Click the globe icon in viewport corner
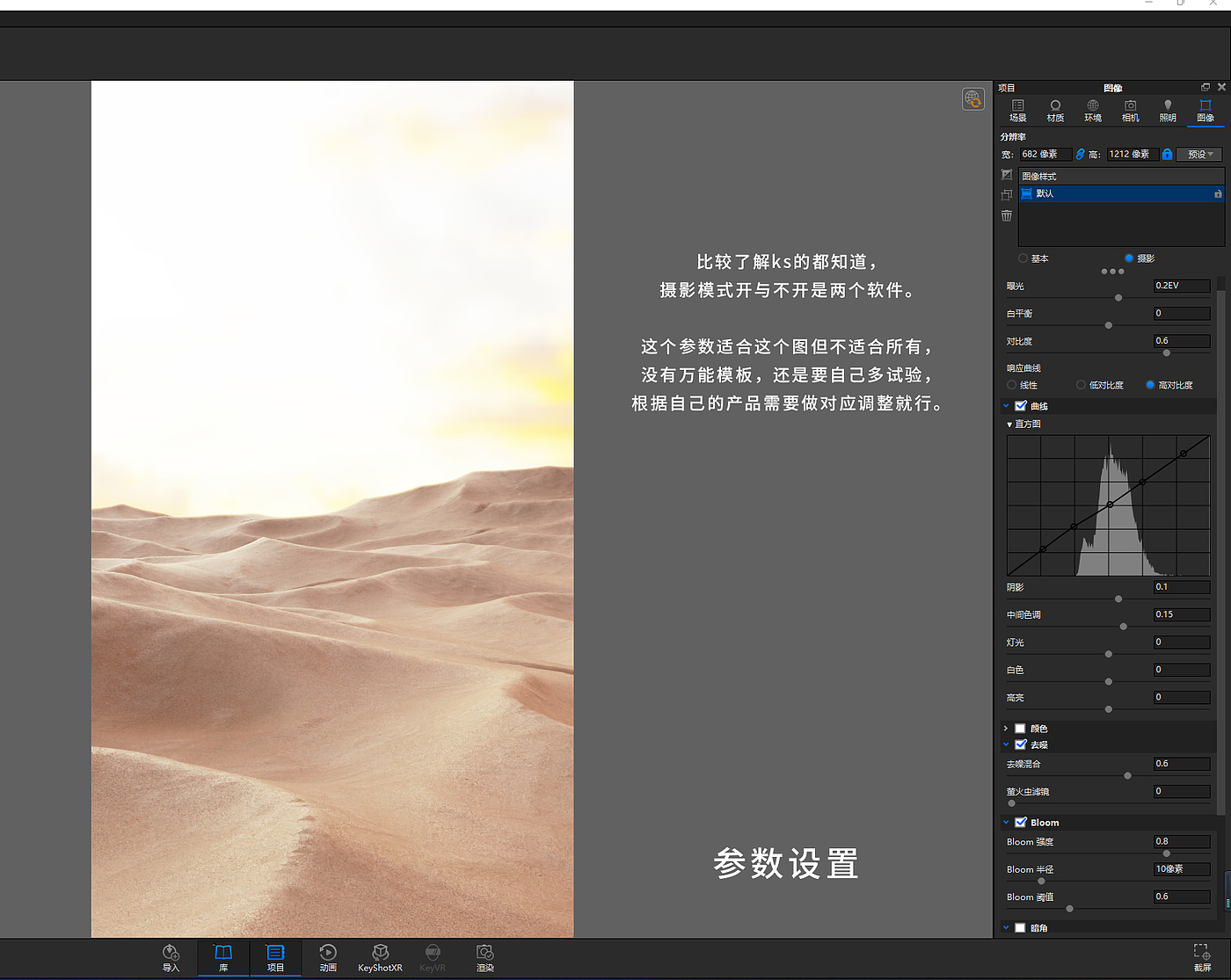Viewport: 1231px width, 980px height. [972, 98]
